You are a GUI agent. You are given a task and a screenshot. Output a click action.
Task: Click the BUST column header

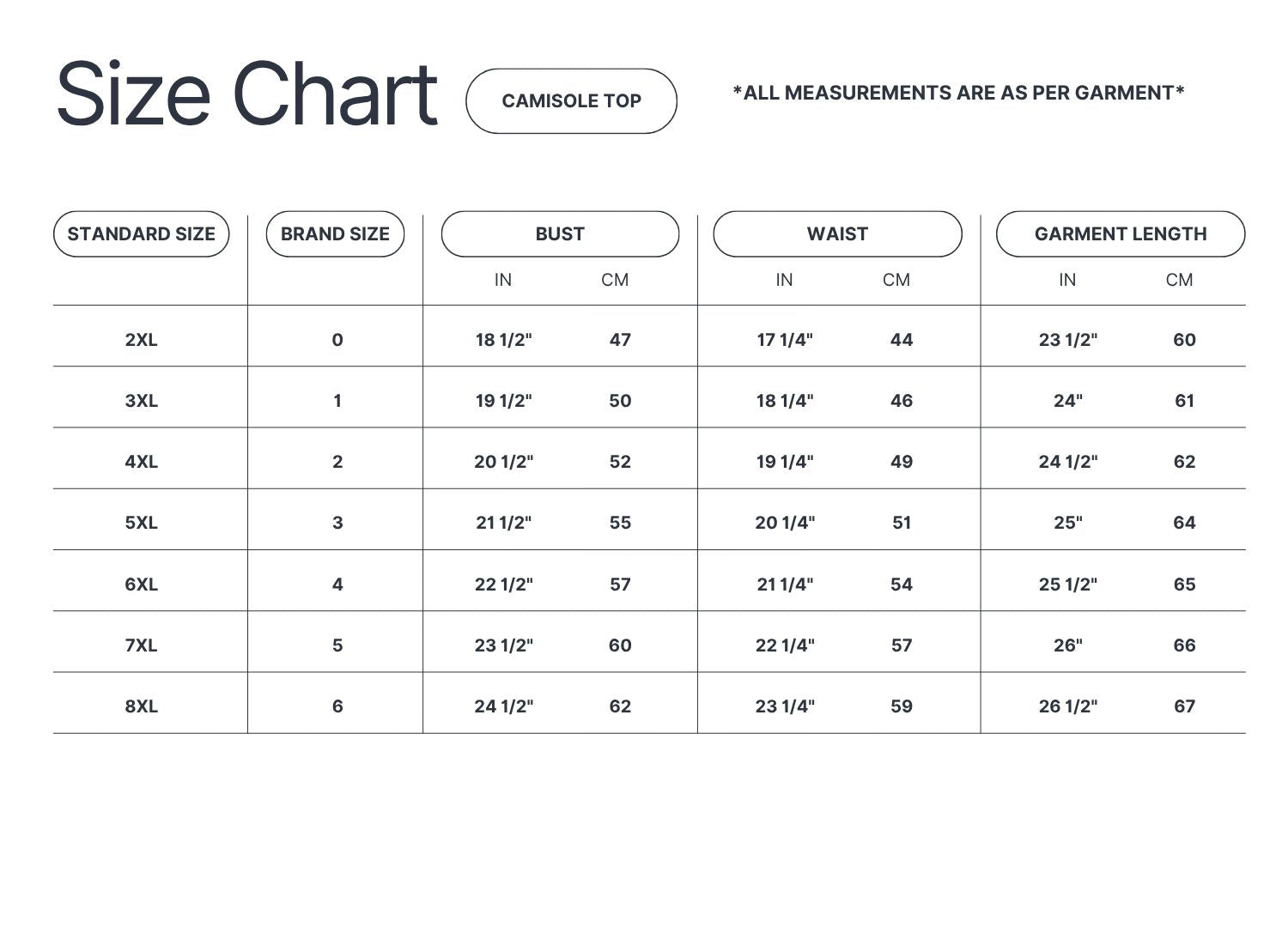560,234
